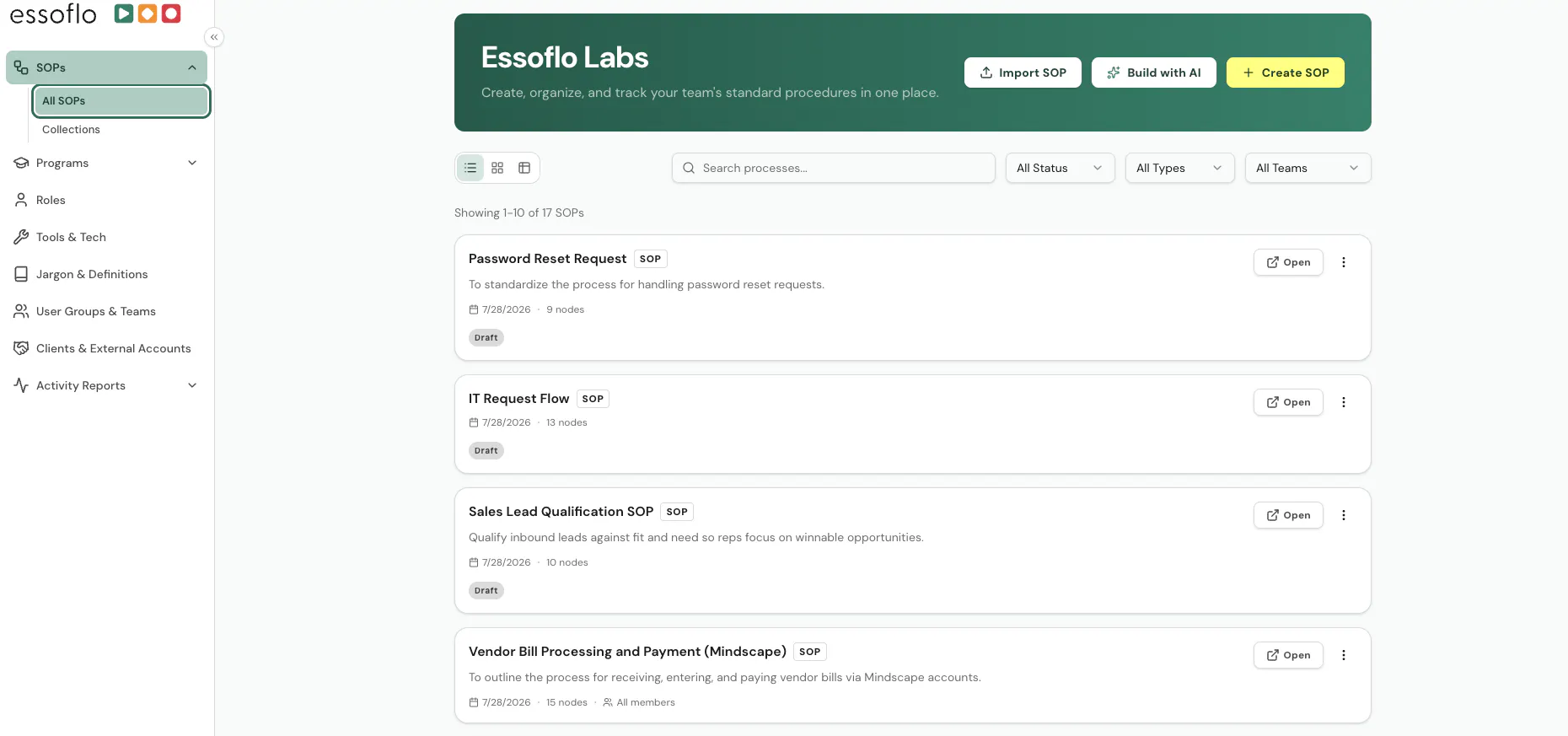Click the search magnifier icon

point(689,168)
